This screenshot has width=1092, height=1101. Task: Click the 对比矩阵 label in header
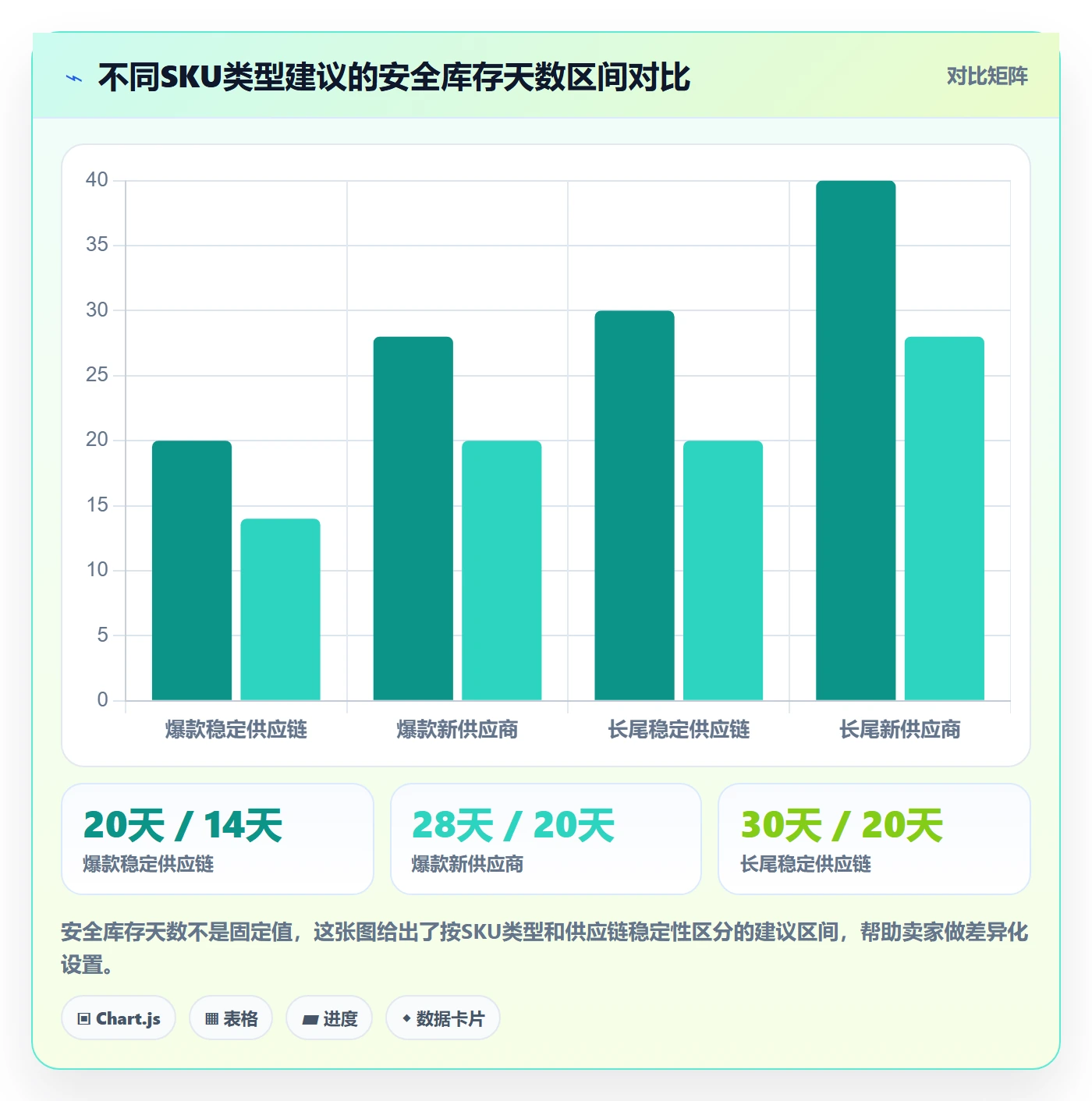tap(987, 76)
